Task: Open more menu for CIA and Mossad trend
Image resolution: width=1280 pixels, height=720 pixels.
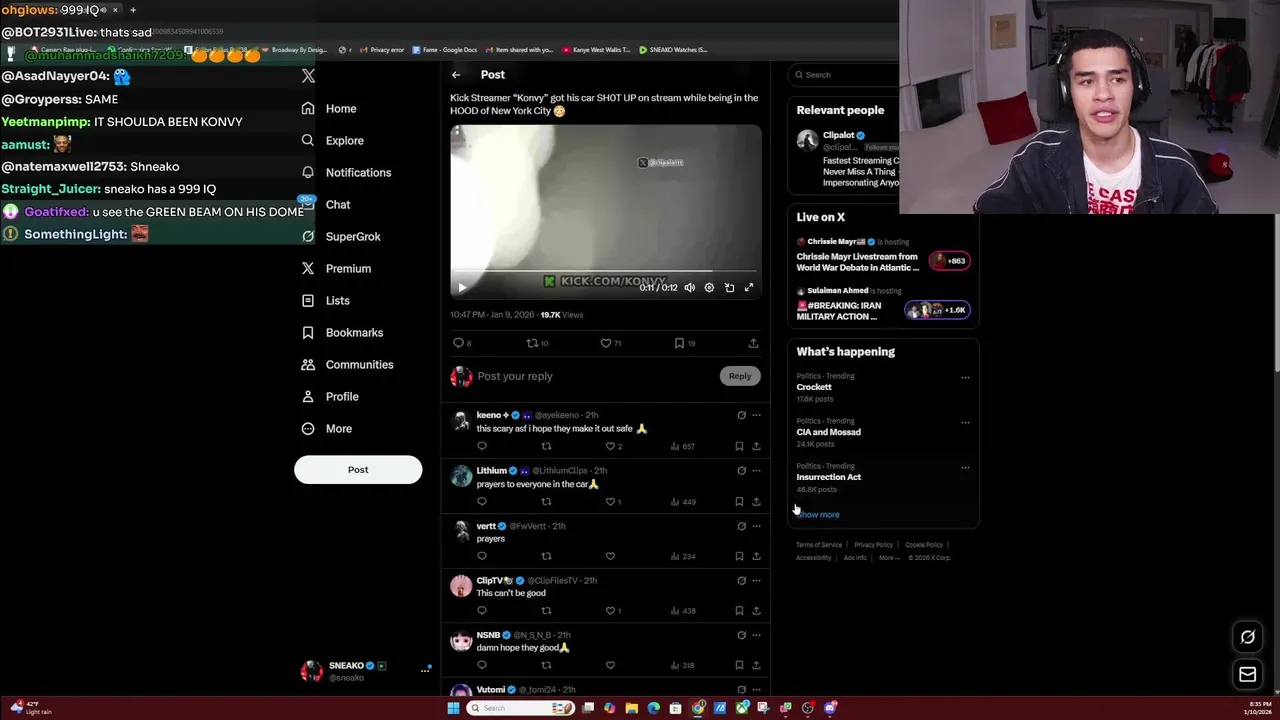Action: (965, 422)
